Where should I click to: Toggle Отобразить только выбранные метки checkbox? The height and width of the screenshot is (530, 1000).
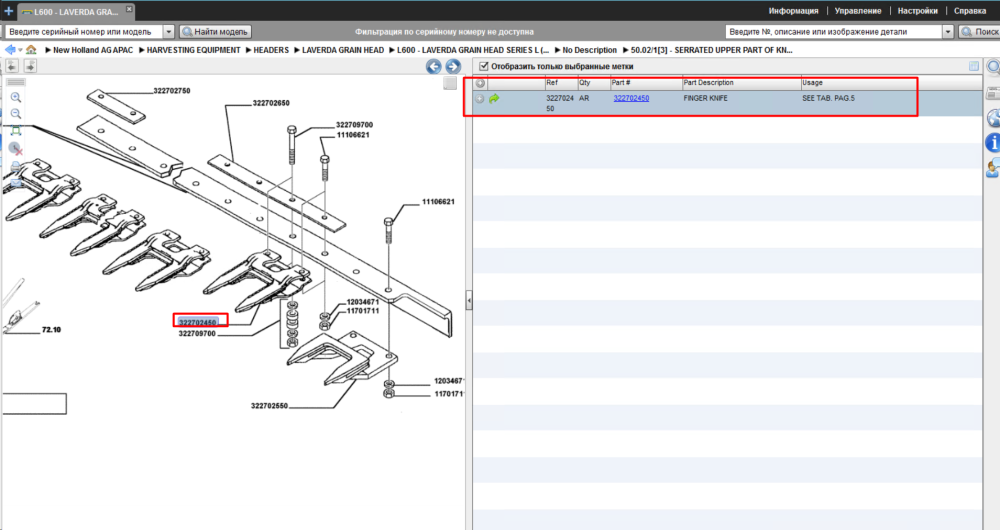point(483,66)
